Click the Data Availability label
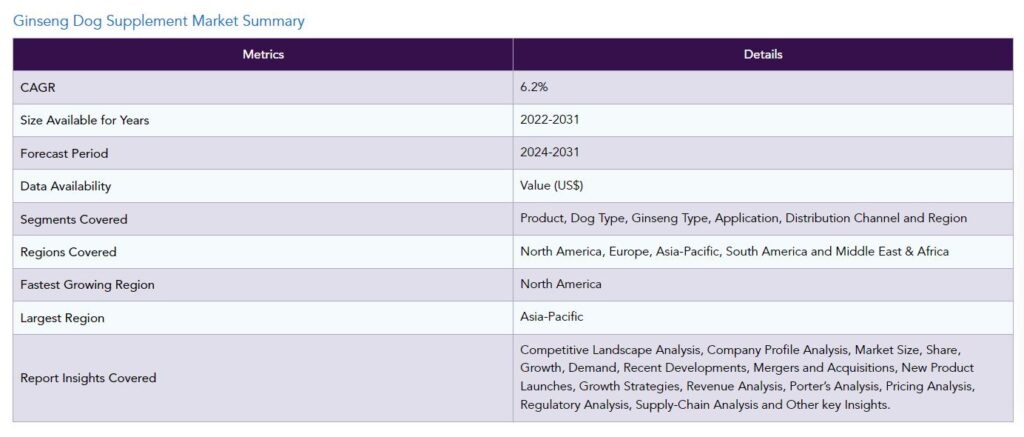This screenshot has width=1024, height=437. click(66, 186)
